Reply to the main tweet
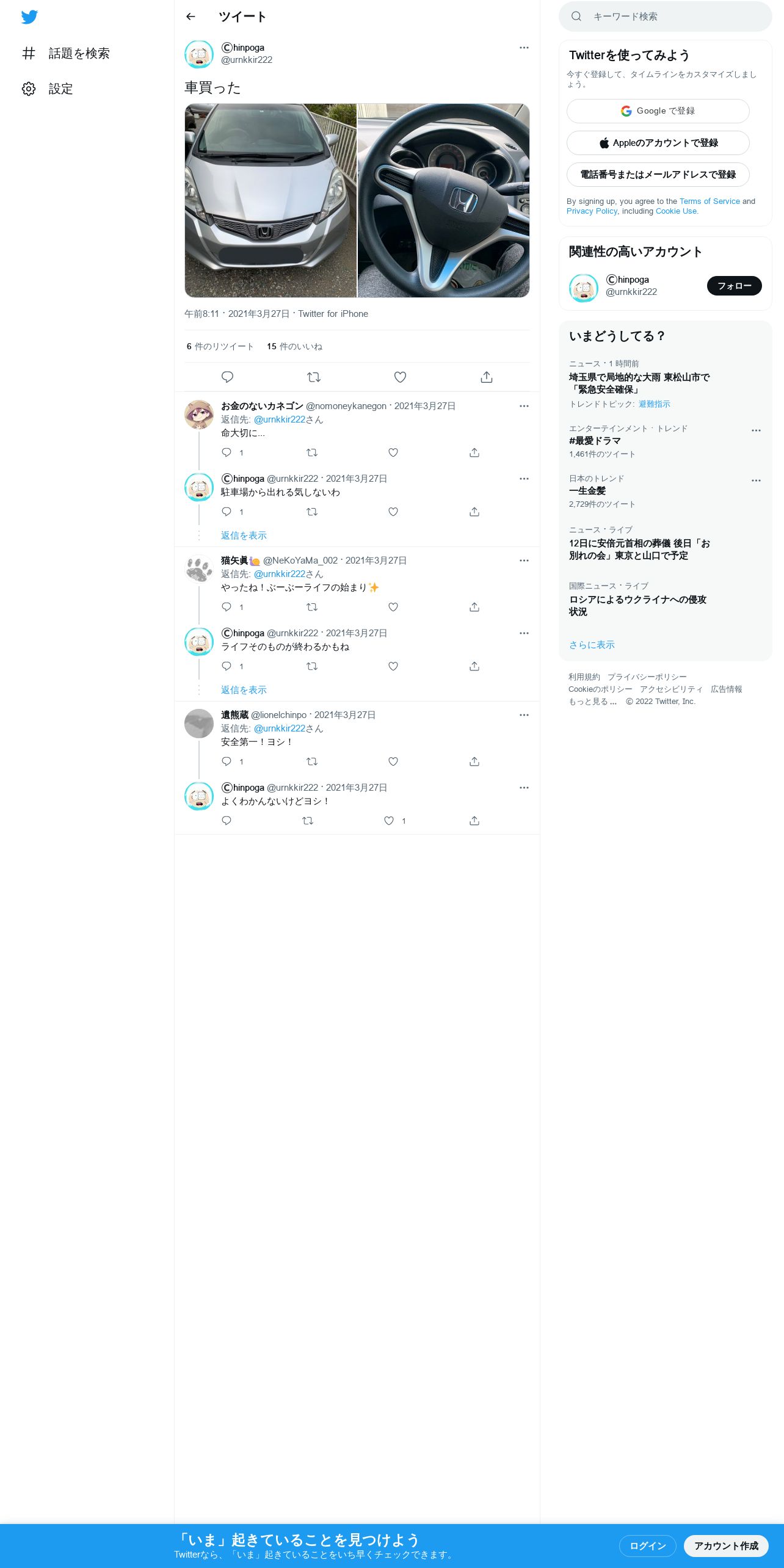Image resolution: width=784 pixels, height=1568 pixels. click(x=227, y=377)
